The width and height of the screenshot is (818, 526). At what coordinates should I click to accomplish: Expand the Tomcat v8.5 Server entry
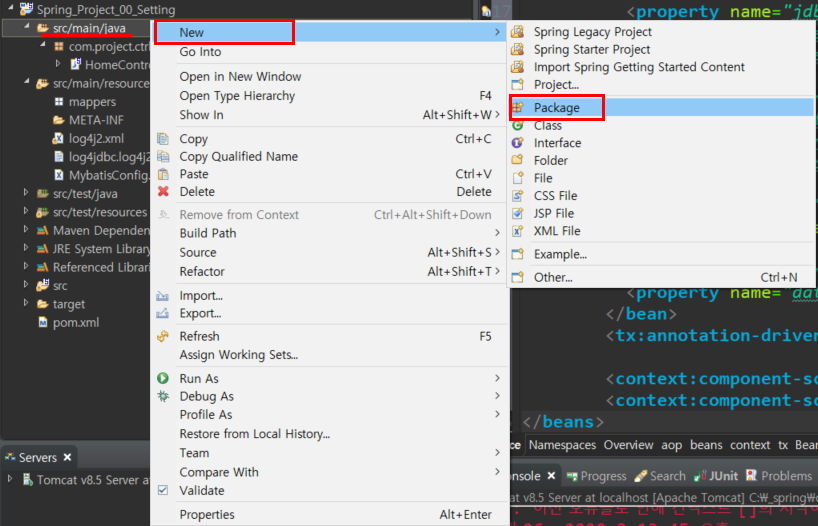click(10, 478)
